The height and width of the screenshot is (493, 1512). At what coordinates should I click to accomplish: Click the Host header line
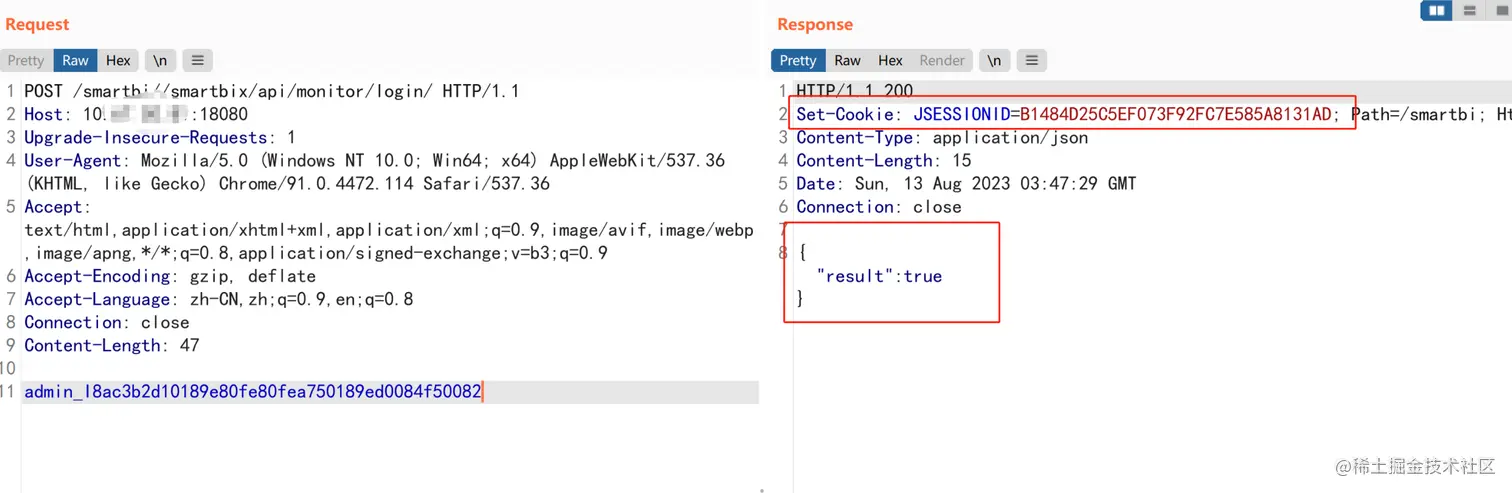click(136, 114)
